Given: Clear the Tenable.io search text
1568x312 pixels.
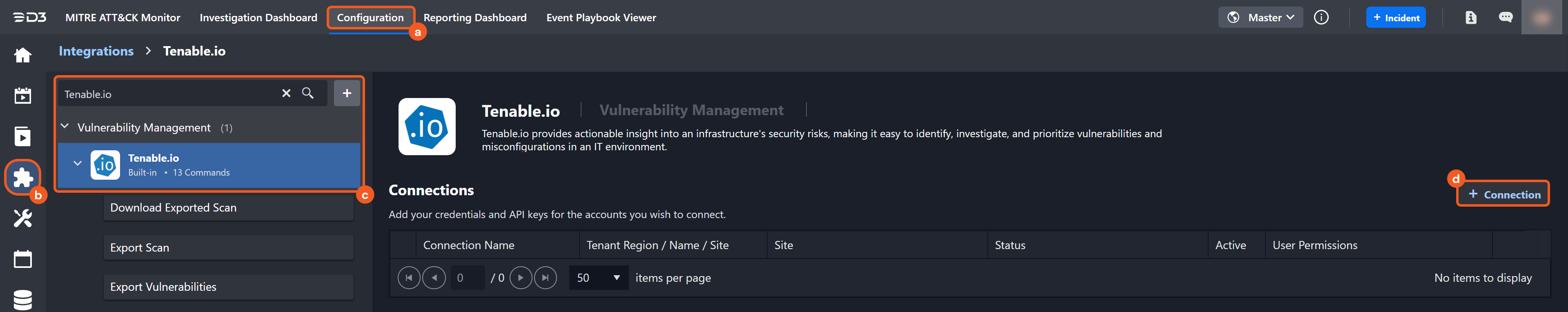Looking at the screenshot, I should (x=286, y=93).
